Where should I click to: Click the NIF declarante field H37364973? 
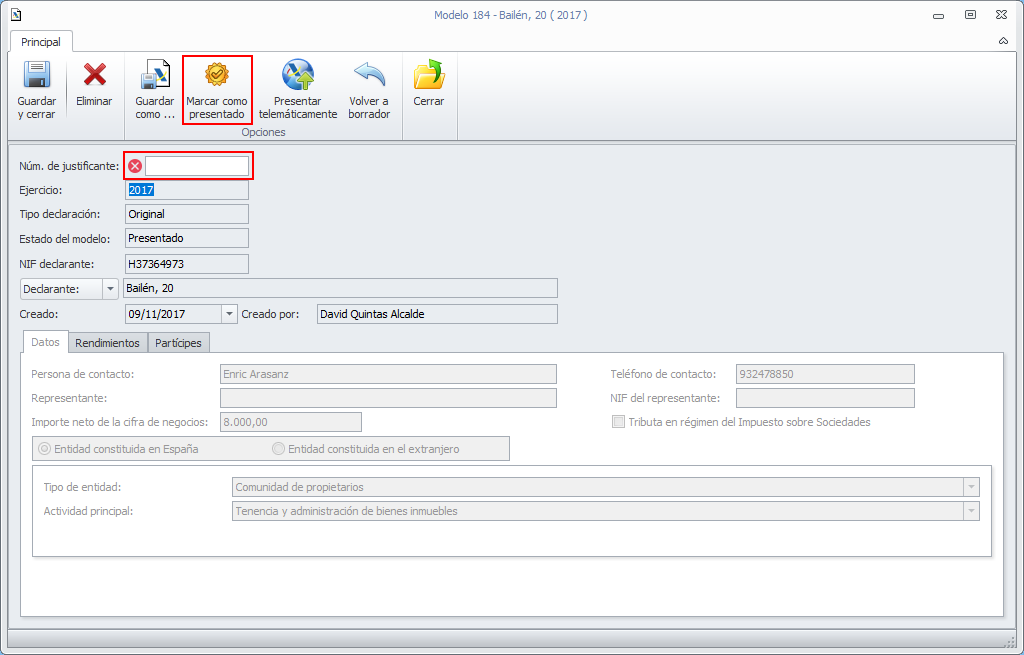pyautogui.click(x=187, y=264)
